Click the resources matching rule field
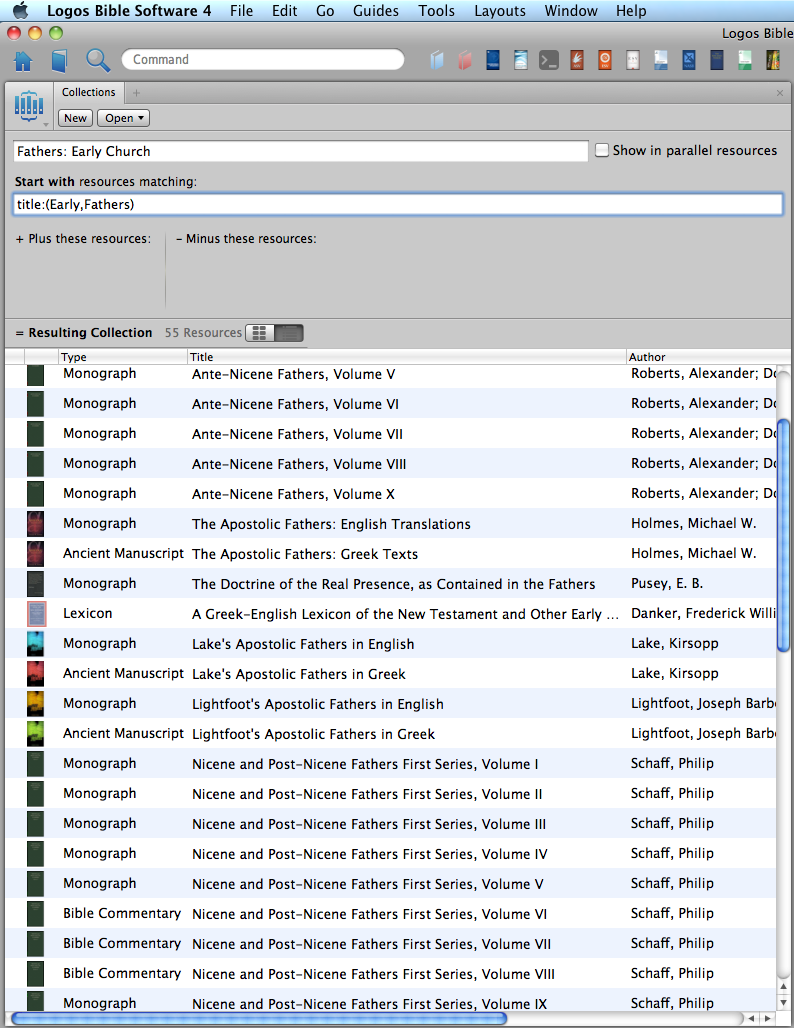 click(398, 205)
